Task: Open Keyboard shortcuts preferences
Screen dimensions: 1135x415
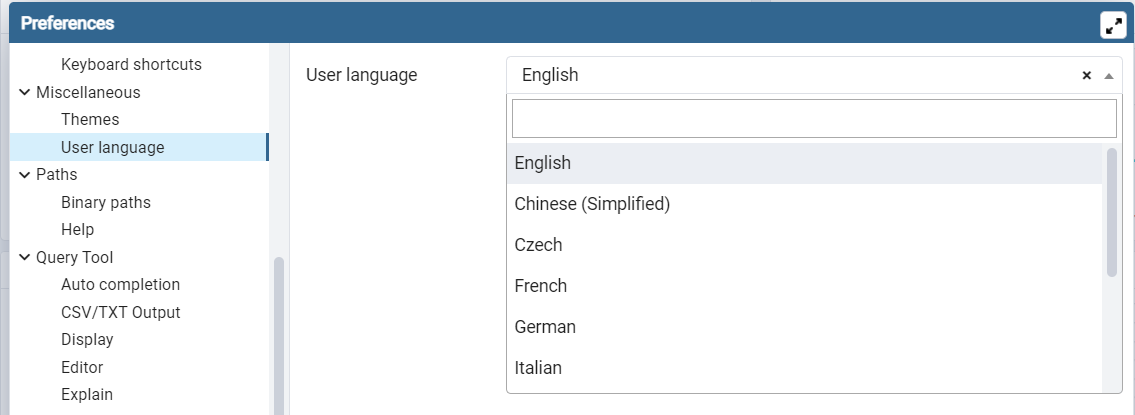Action: [131, 64]
